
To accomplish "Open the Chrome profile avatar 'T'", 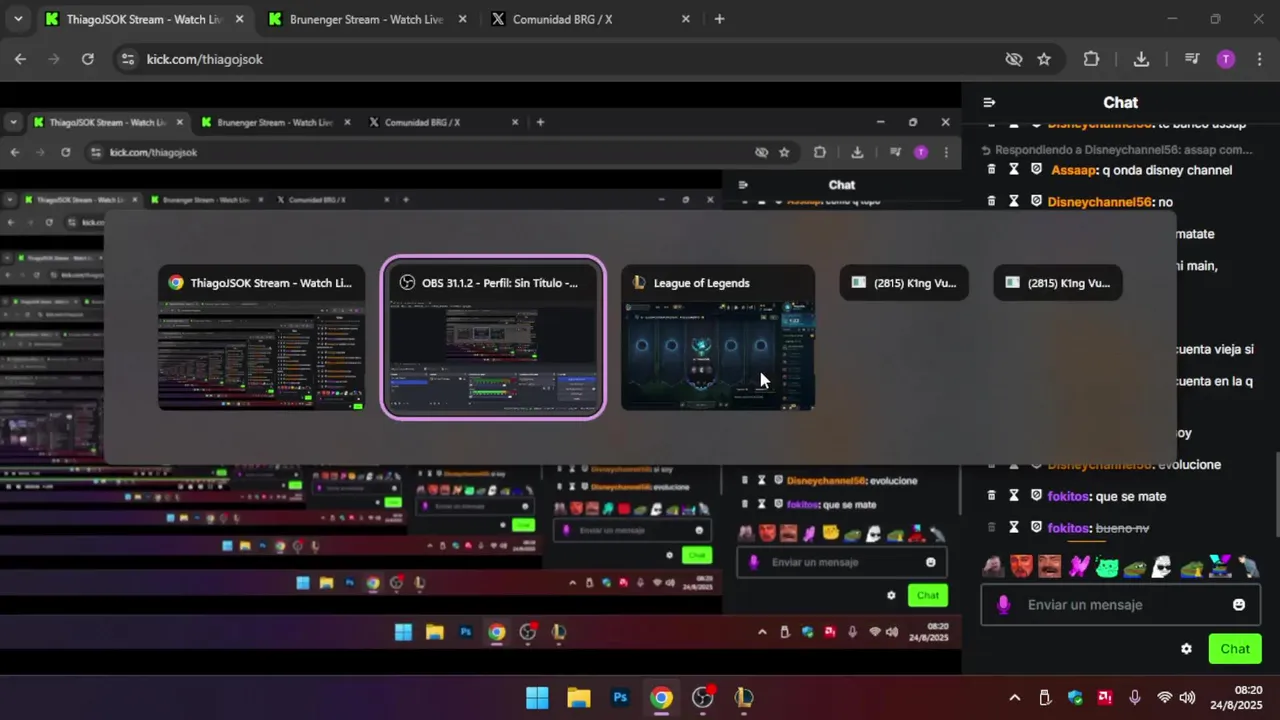I will click(1226, 59).
